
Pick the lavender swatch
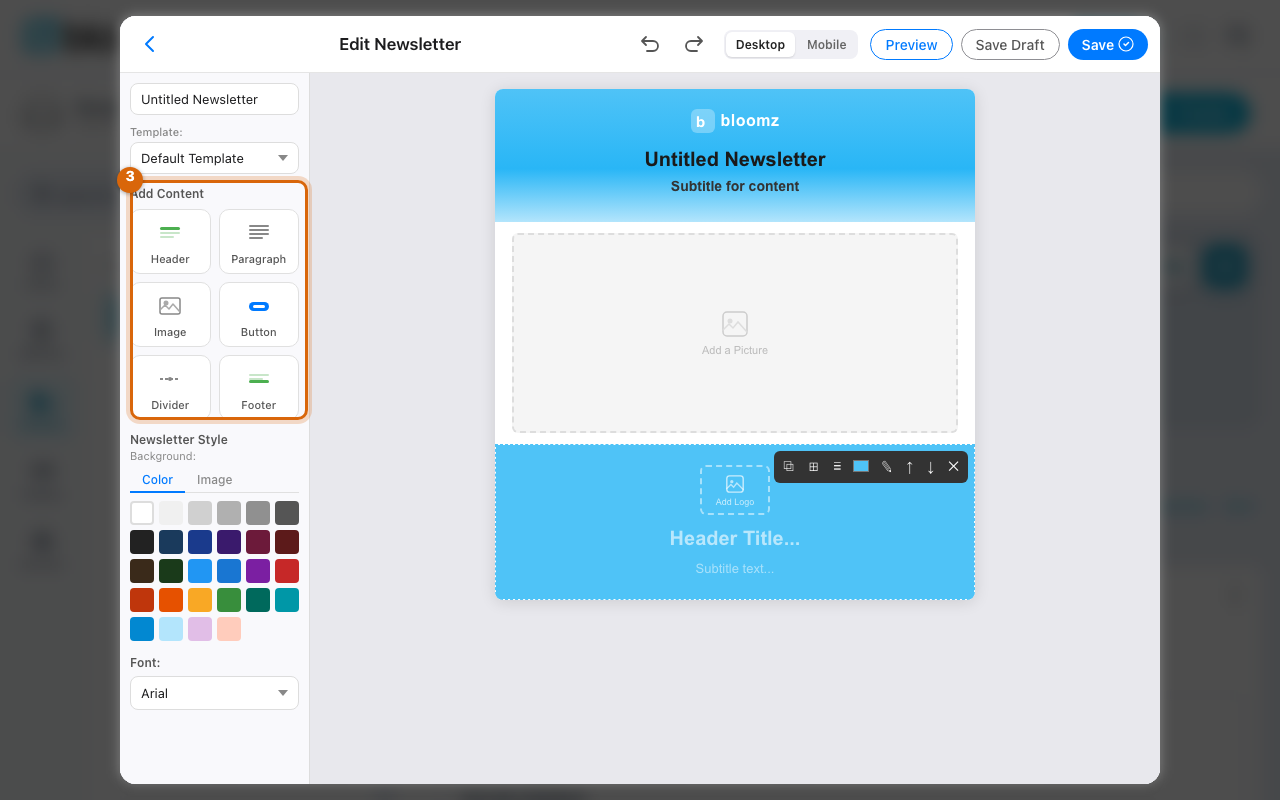pyautogui.click(x=200, y=629)
